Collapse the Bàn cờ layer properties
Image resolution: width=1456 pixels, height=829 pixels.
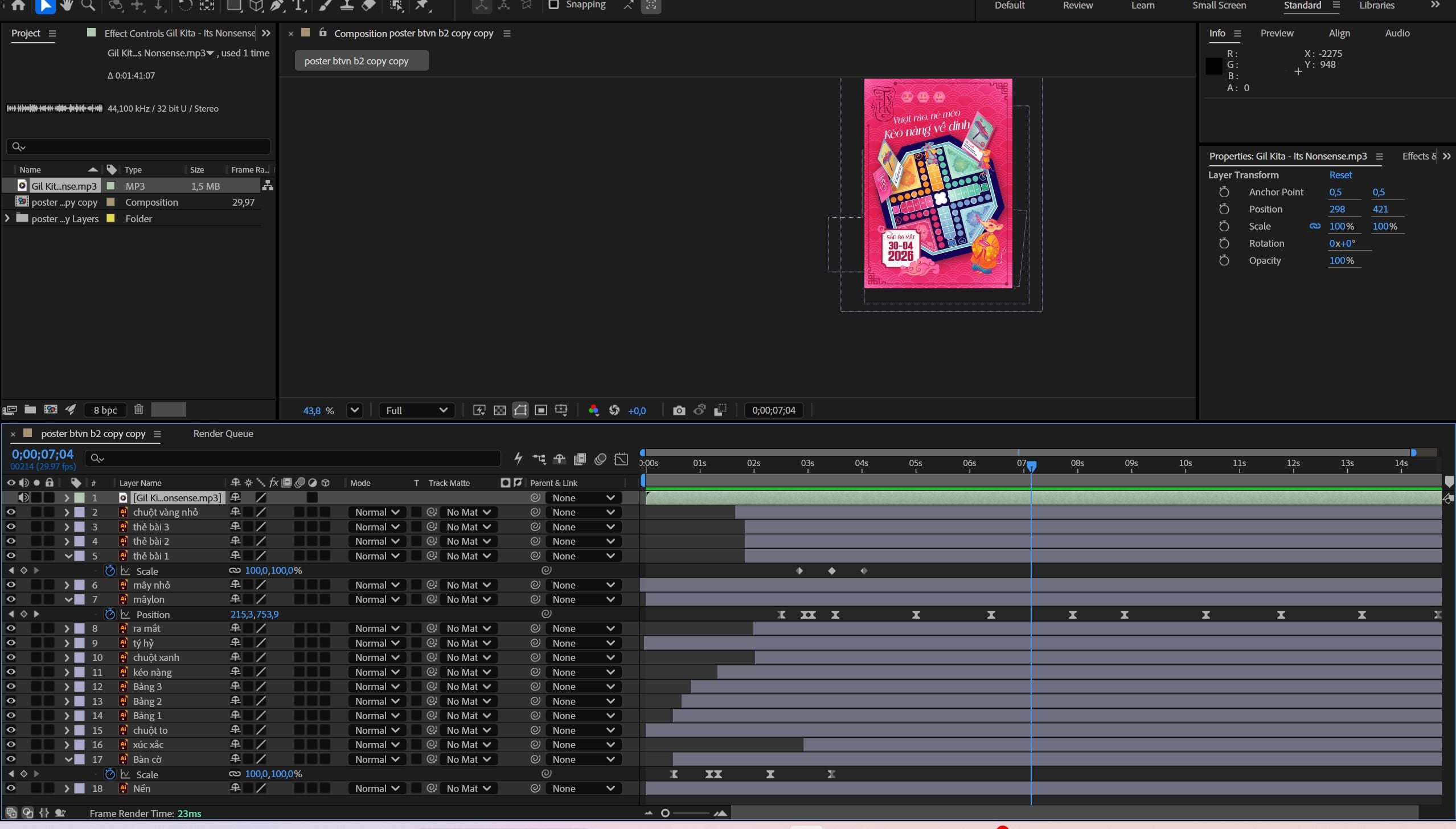pyautogui.click(x=68, y=759)
